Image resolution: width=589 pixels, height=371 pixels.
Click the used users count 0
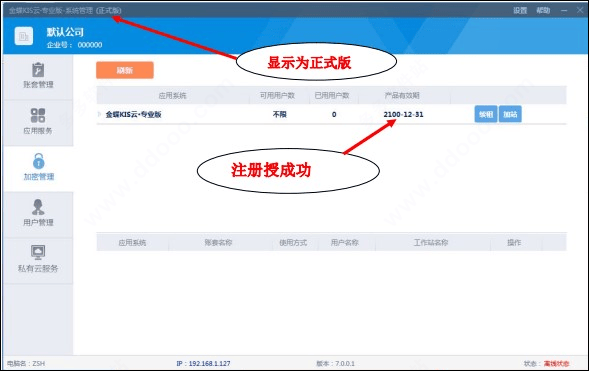click(334, 115)
